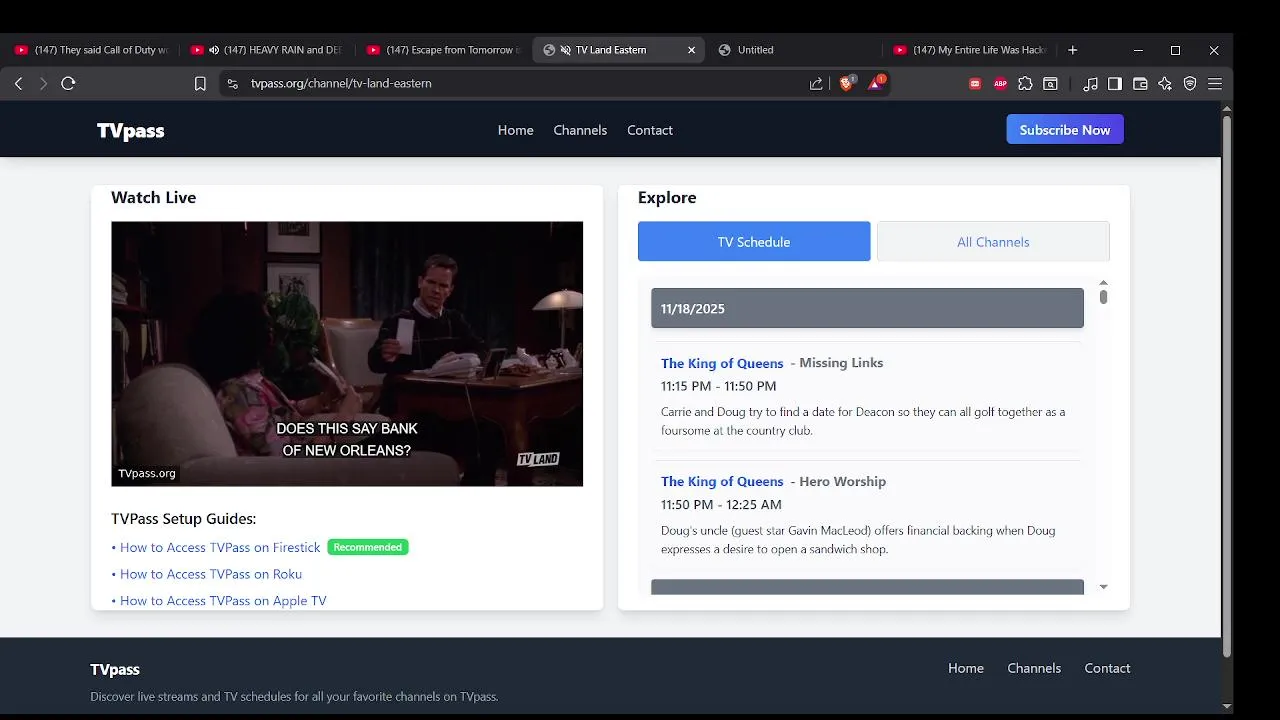Open the Leo AI sparkle icon
This screenshot has height=720, width=1280.
point(1165,84)
